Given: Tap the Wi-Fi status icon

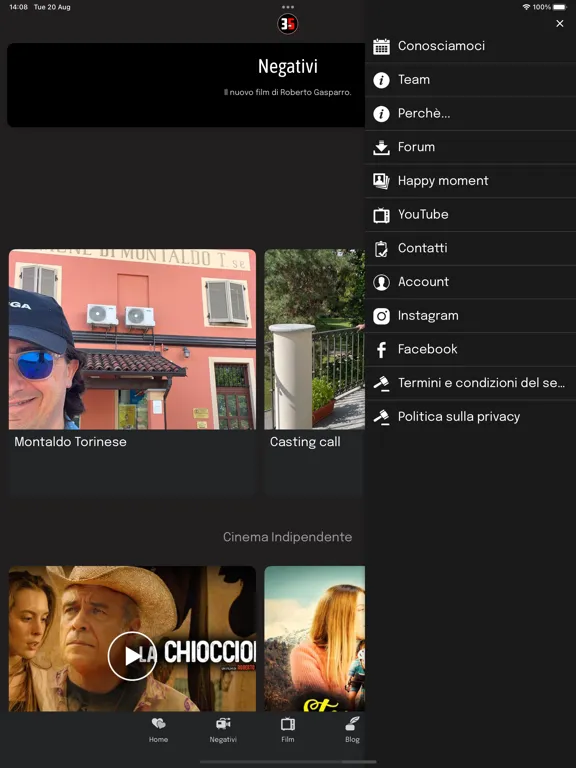Looking at the screenshot, I should (x=527, y=7).
